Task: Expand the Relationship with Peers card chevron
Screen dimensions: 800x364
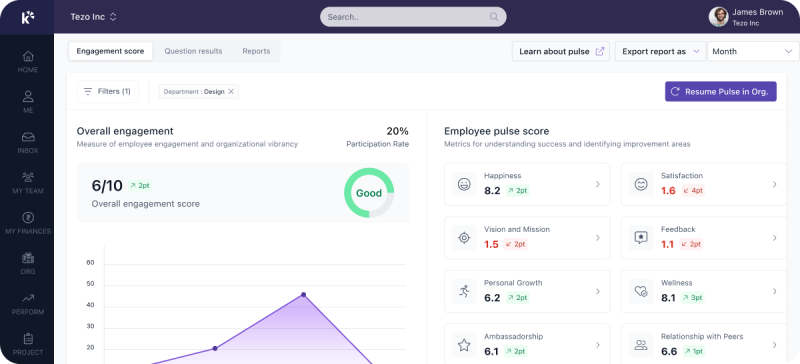Action: pyautogui.click(x=774, y=345)
